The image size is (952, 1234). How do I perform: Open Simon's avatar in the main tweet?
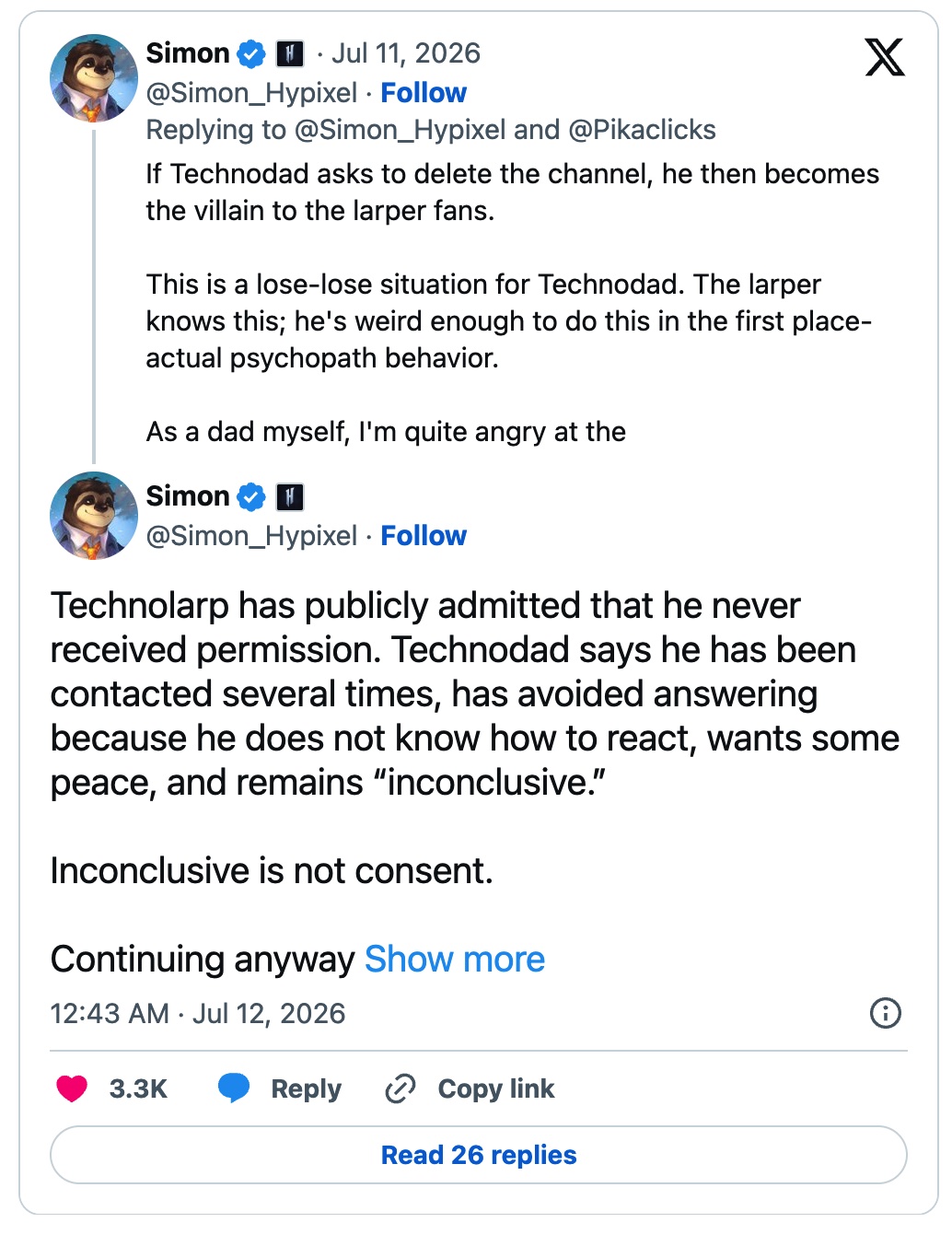click(94, 516)
